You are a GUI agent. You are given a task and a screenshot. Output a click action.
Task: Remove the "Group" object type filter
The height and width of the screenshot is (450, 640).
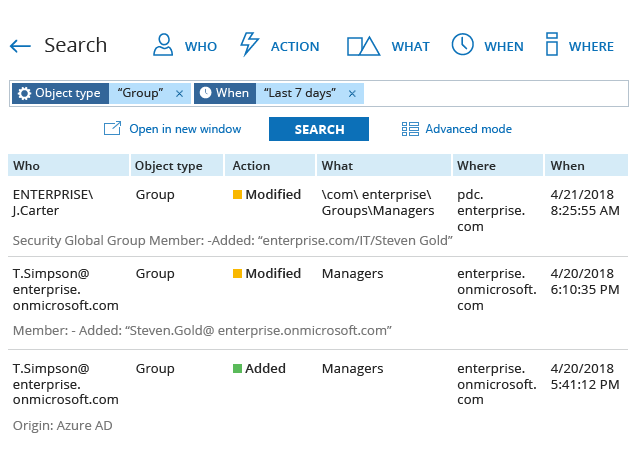pyautogui.click(x=179, y=93)
